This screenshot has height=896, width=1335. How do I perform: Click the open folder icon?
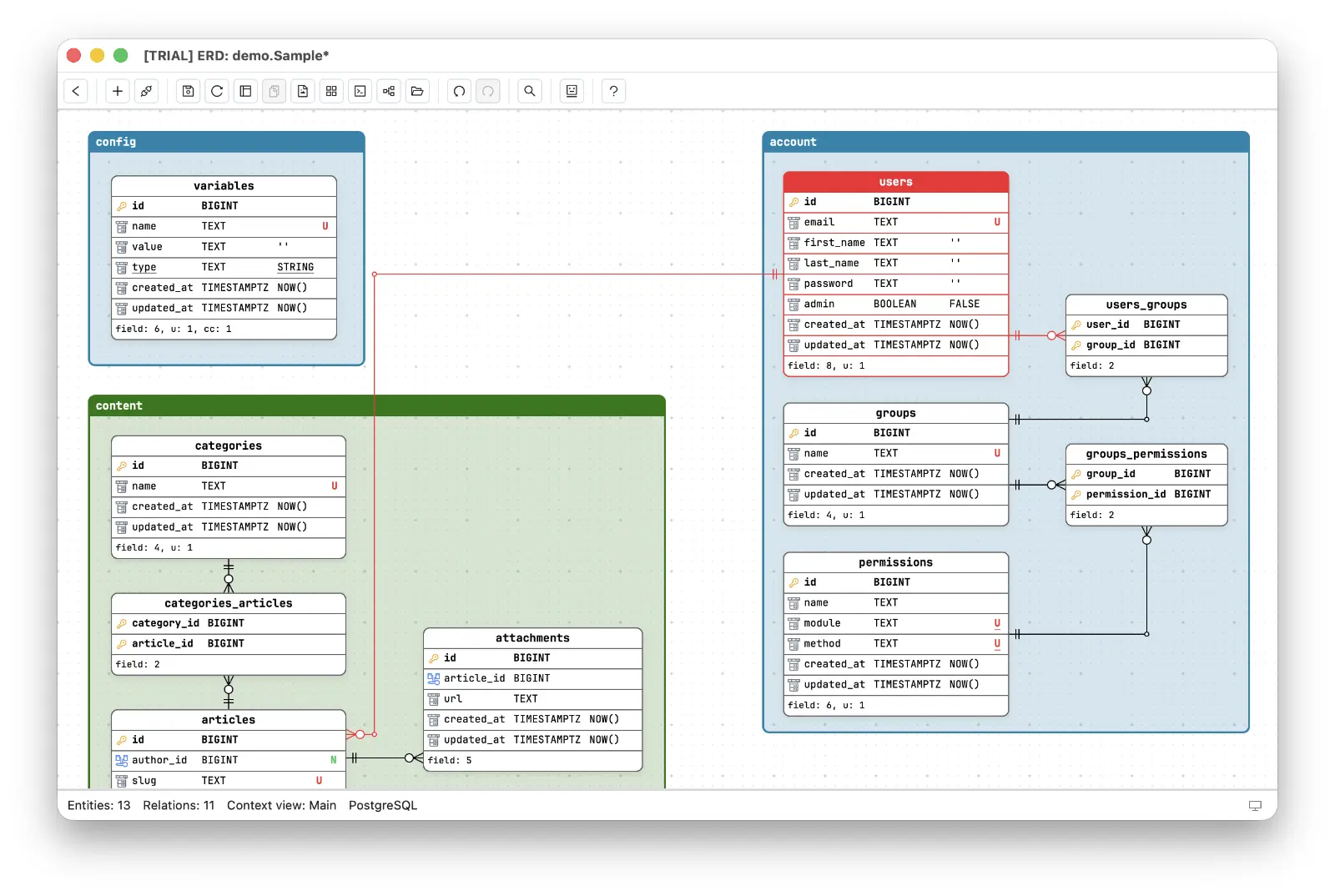click(x=417, y=91)
